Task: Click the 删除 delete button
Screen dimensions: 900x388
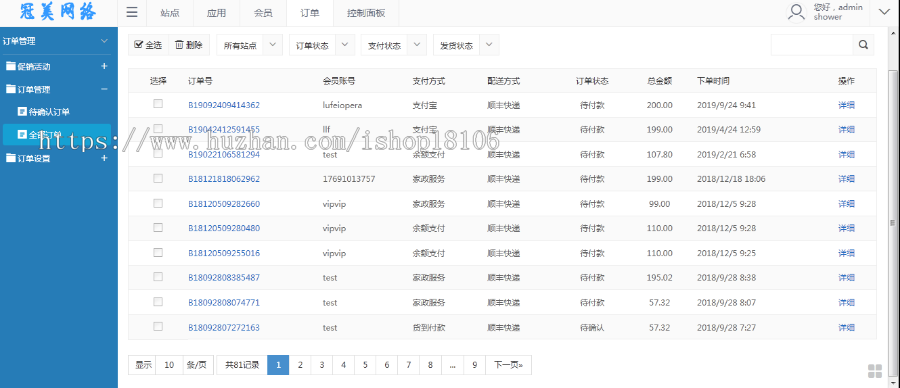Action: [189, 45]
